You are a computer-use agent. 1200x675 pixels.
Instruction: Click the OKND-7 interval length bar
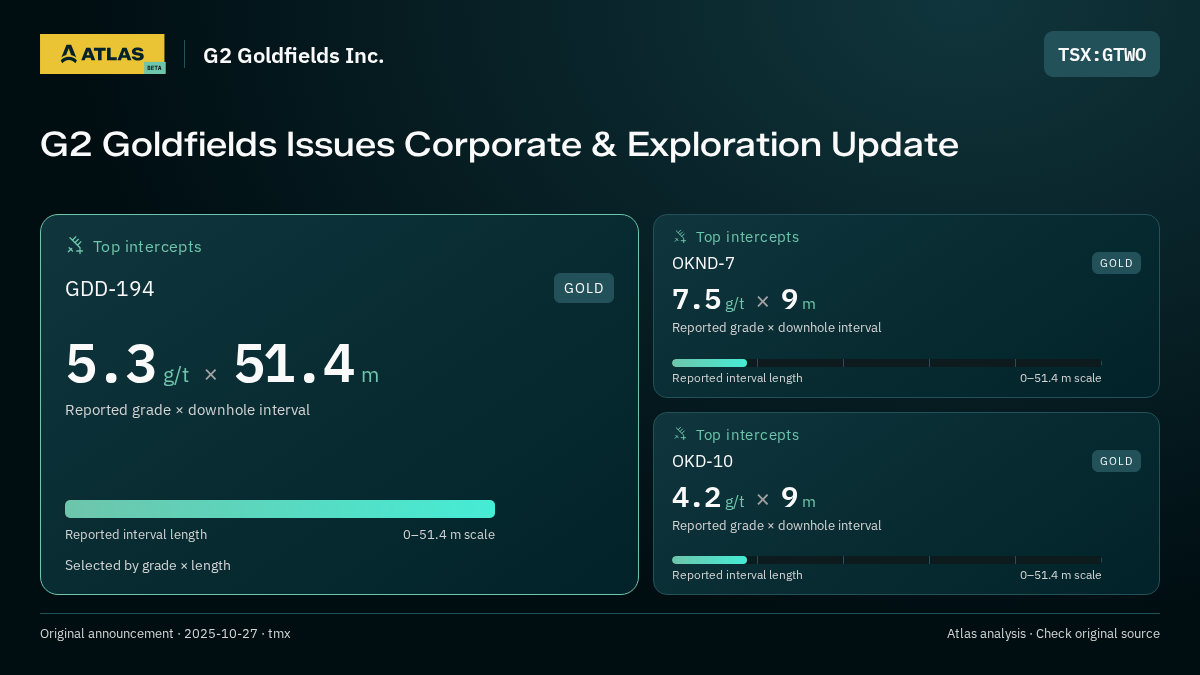coord(887,363)
